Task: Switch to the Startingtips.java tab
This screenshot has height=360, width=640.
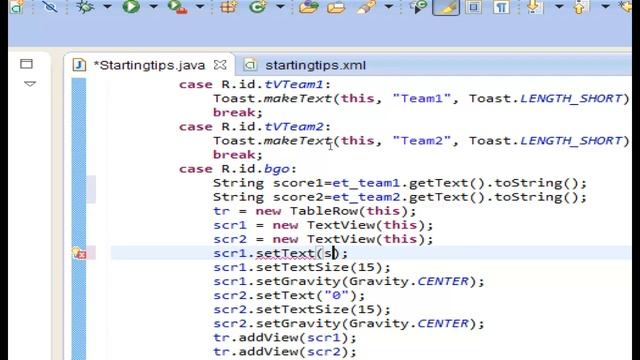Action: [x=149, y=65]
